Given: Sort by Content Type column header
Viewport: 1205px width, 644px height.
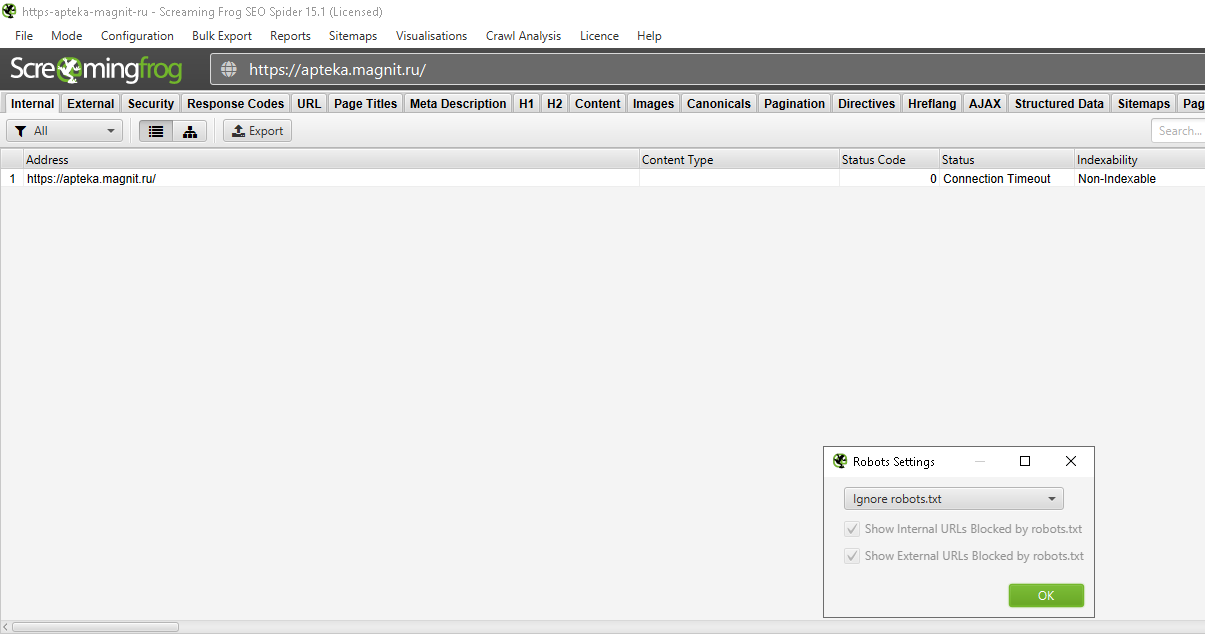Looking at the screenshot, I should pyautogui.click(x=739, y=160).
